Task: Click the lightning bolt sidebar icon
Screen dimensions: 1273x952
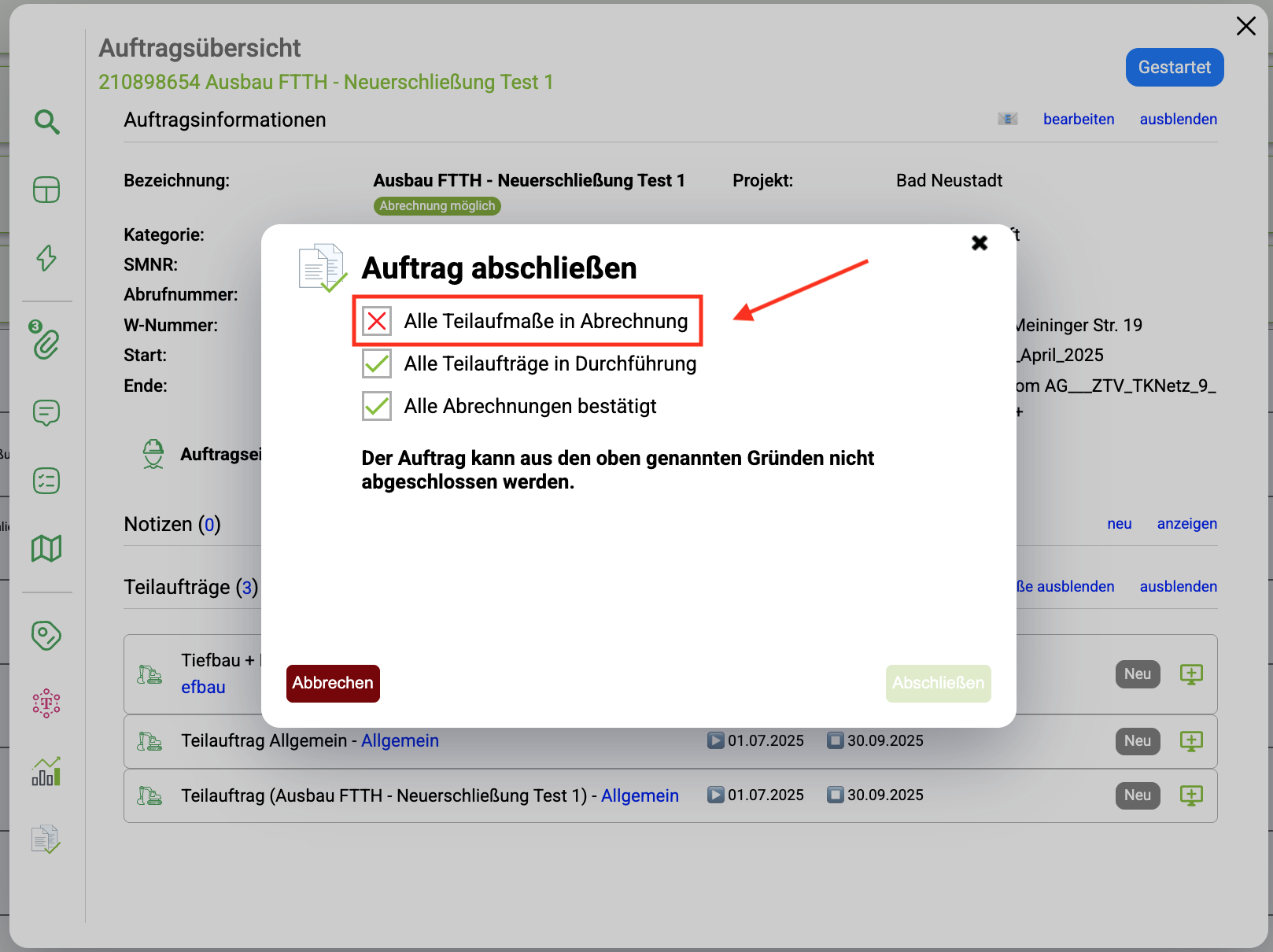Action: click(46, 258)
